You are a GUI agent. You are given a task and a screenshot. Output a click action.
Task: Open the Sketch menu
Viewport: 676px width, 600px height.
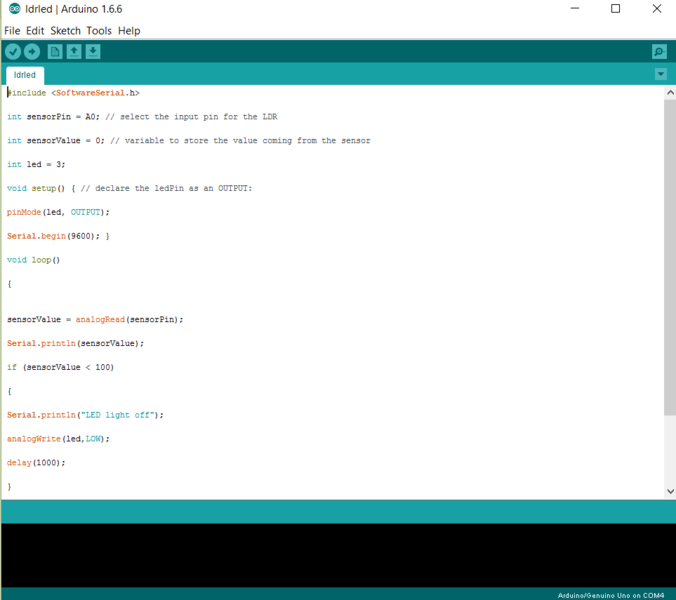[66, 31]
